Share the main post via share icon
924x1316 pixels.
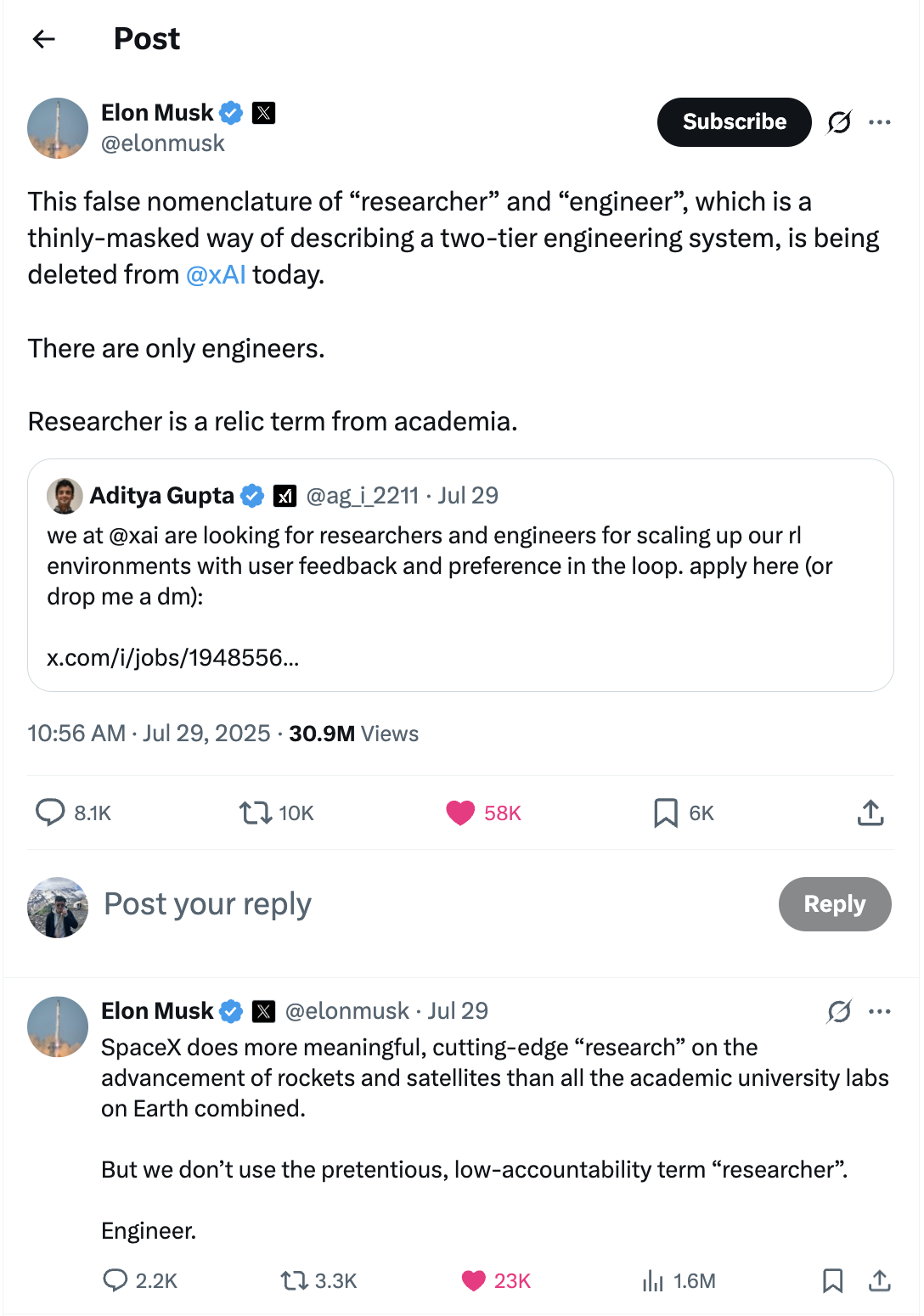870,813
